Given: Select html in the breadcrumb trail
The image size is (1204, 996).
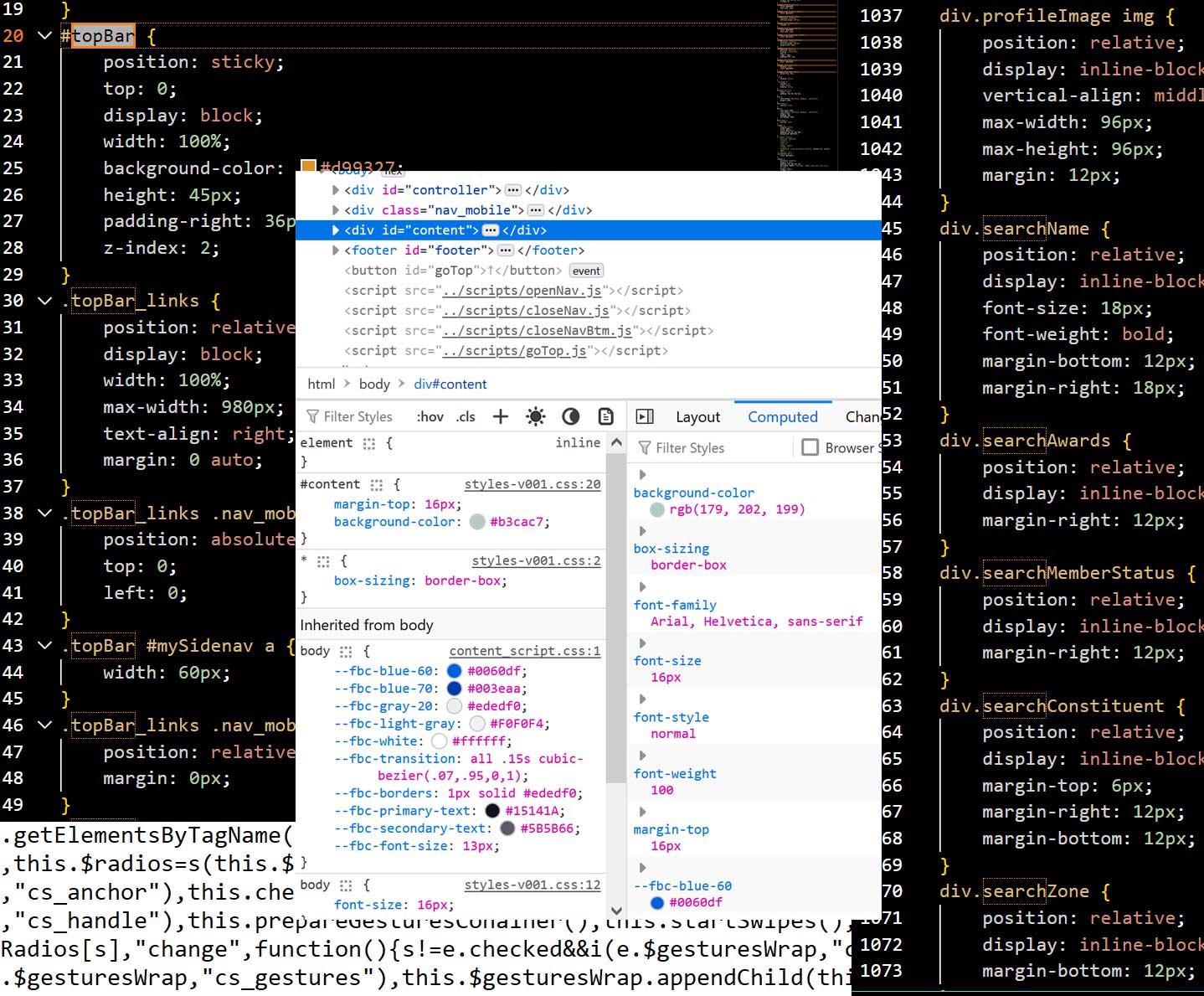Looking at the screenshot, I should pyautogui.click(x=321, y=384).
